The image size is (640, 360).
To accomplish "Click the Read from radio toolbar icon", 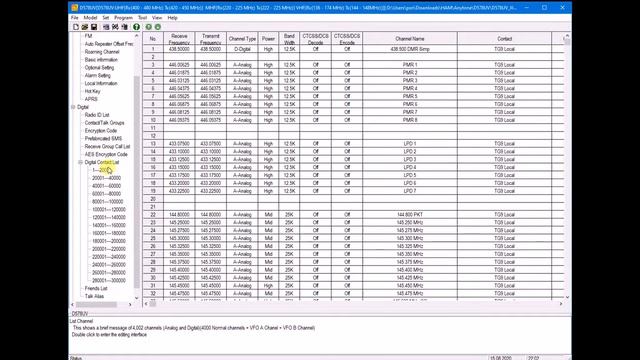I will tap(106, 27).
